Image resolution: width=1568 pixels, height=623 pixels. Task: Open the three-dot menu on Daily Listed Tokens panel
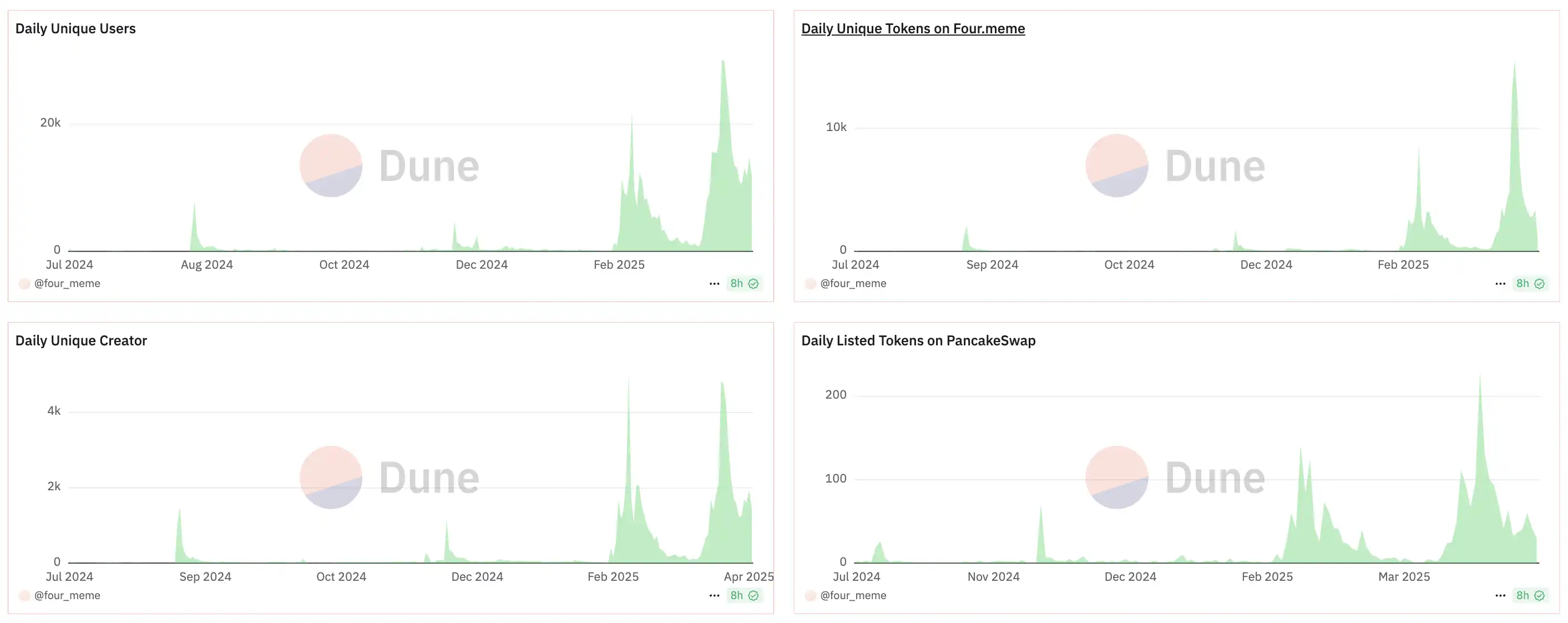coord(1500,595)
